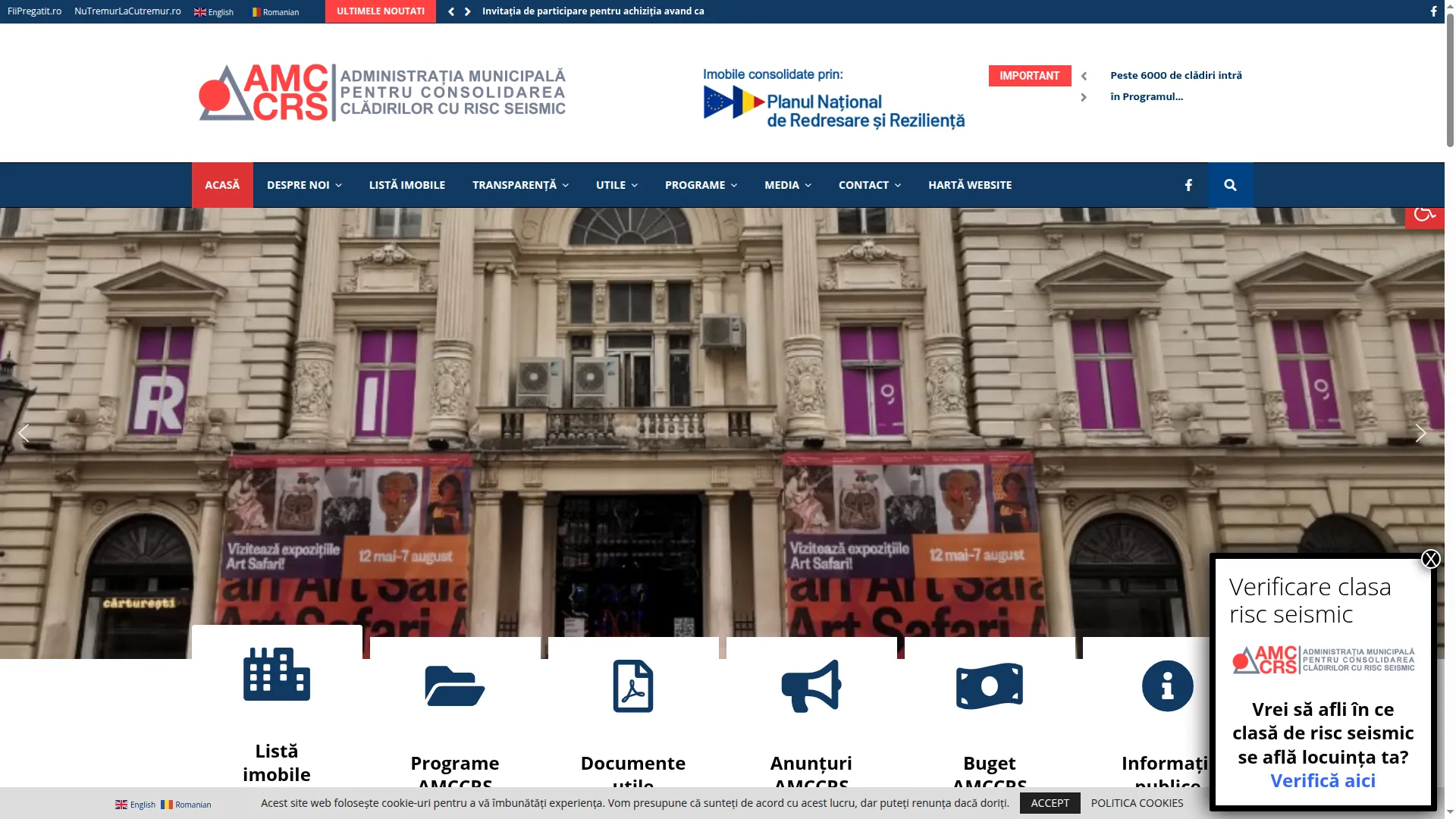
Task: Open Politica Cookies link
Action: (x=1137, y=803)
